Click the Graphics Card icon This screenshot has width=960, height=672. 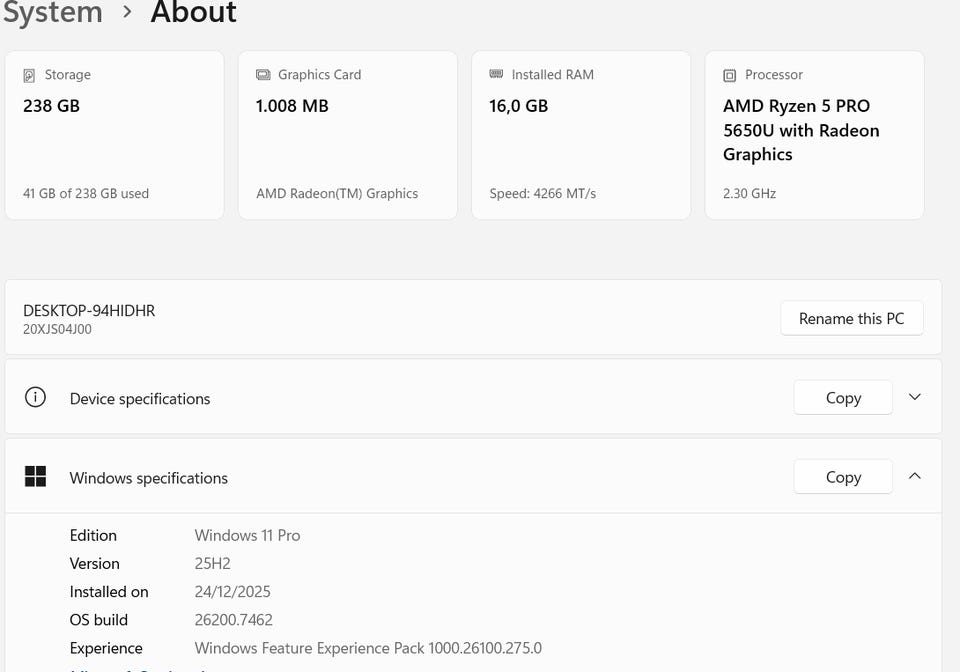pos(263,75)
